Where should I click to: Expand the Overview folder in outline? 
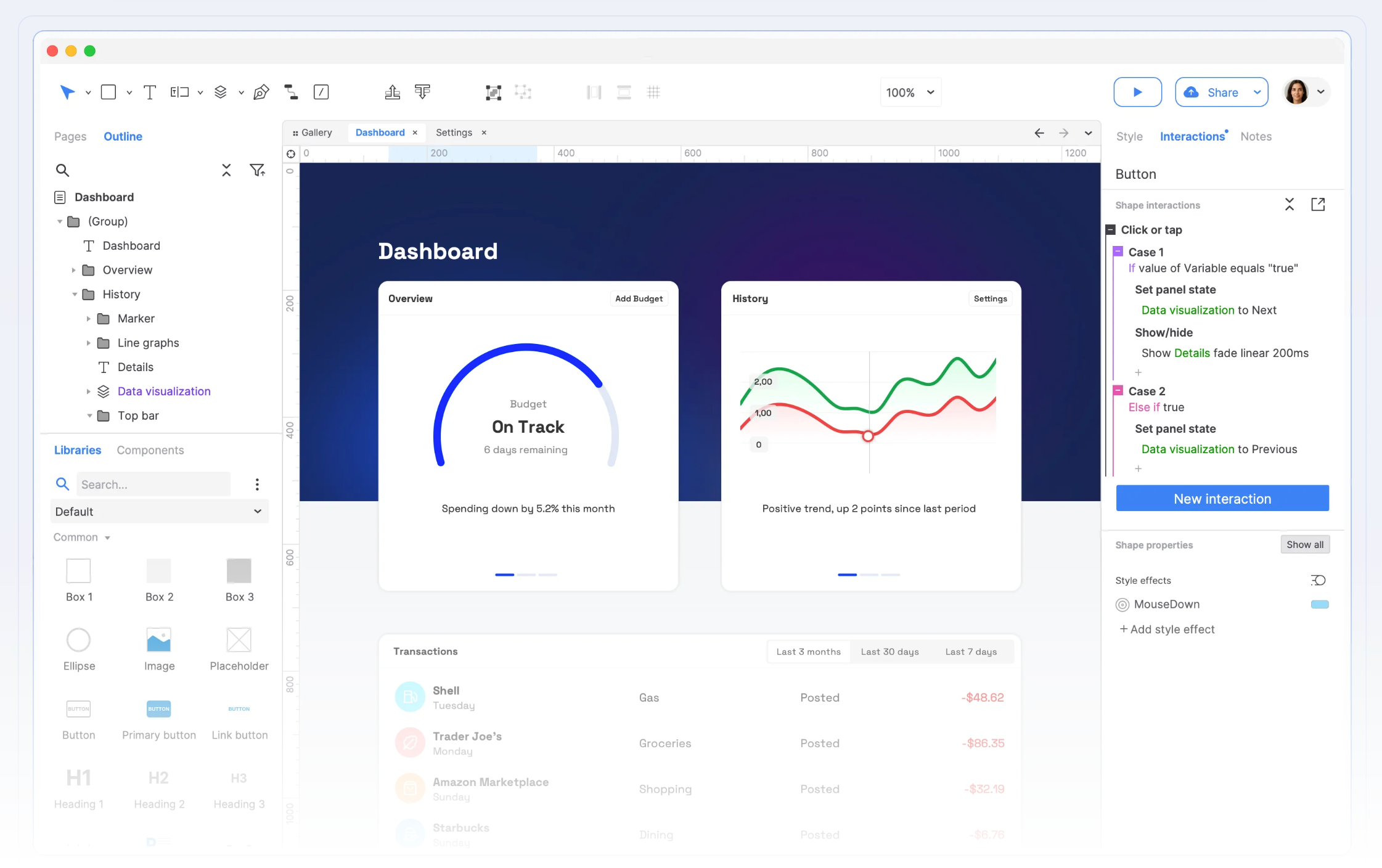pos(73,270)
